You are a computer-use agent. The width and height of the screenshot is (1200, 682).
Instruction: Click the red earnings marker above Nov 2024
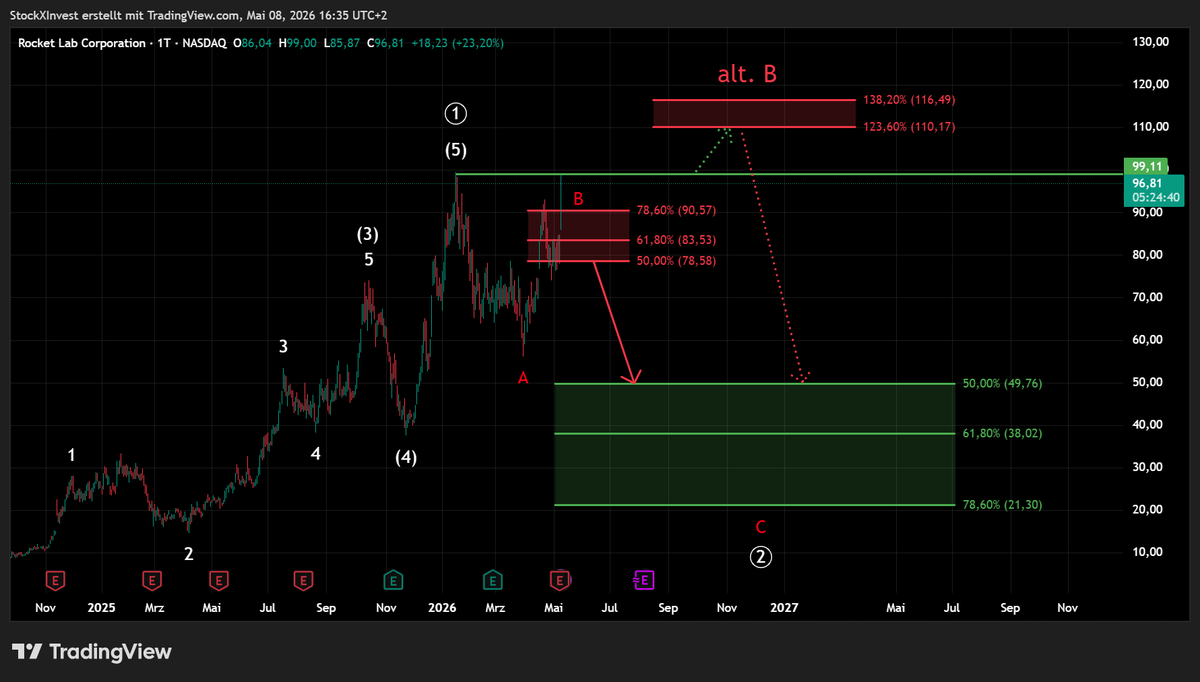pos(56,579)
